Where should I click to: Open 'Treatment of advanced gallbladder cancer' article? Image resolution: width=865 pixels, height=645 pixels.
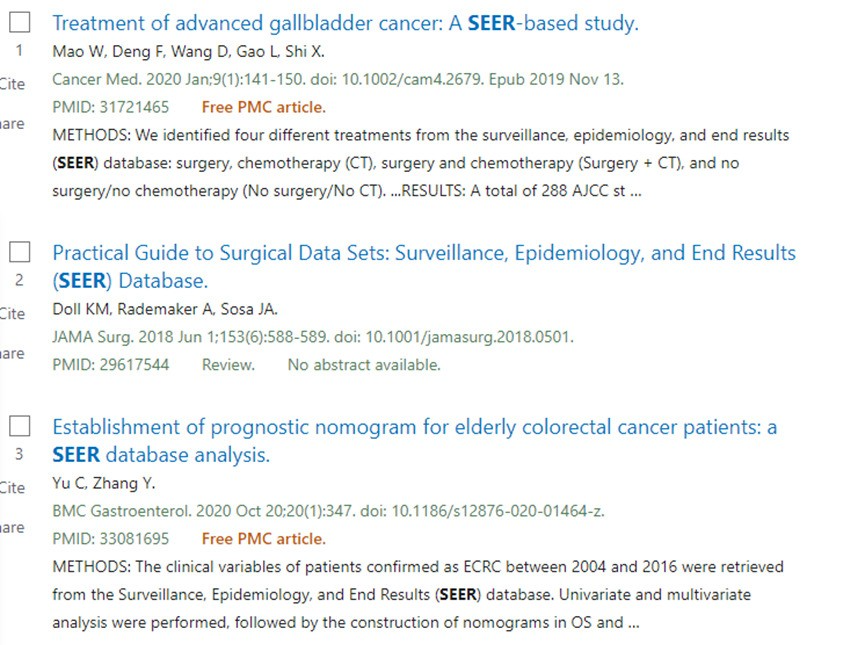pos(345,23)
